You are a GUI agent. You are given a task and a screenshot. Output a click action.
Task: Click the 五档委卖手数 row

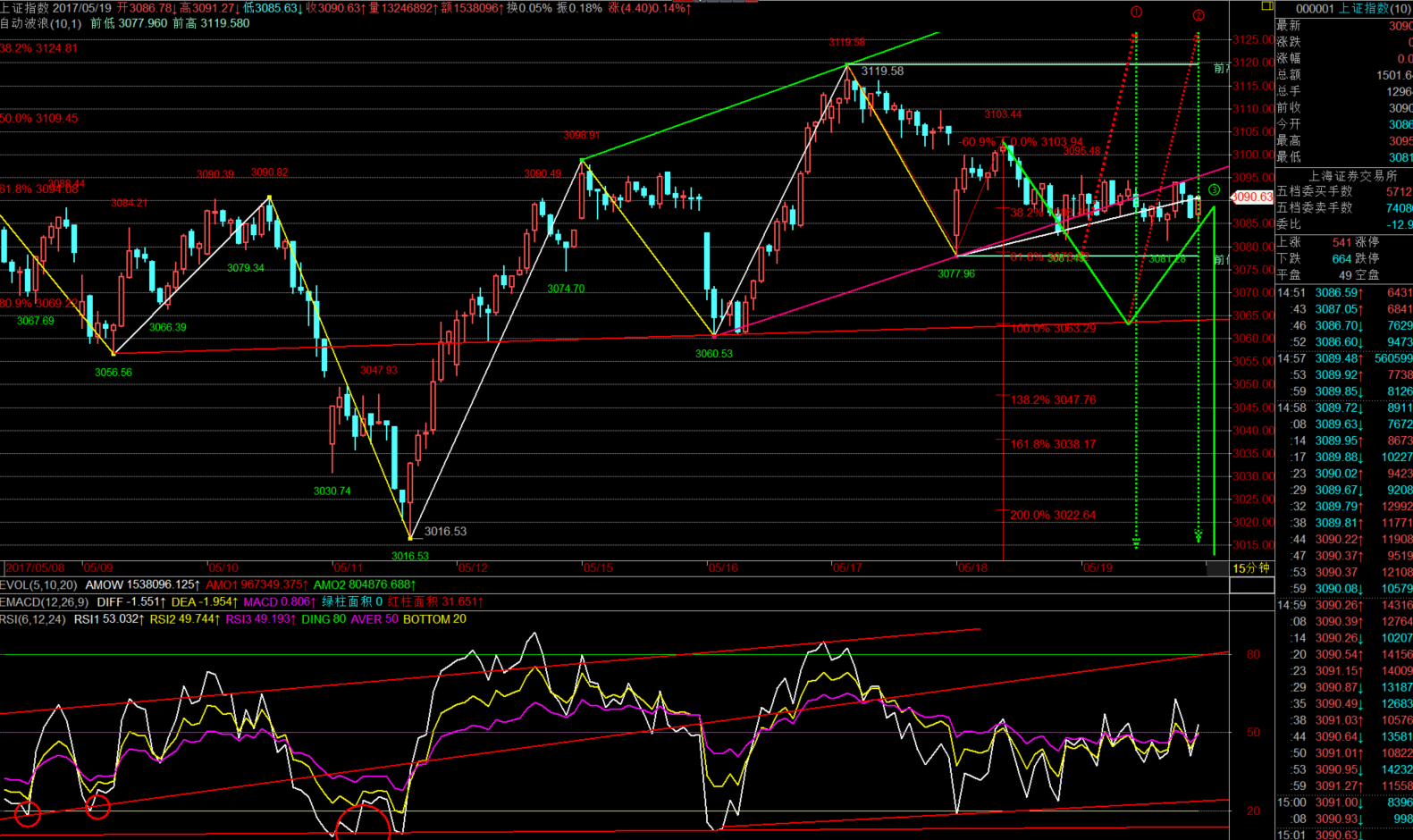tap(1344, 207)
